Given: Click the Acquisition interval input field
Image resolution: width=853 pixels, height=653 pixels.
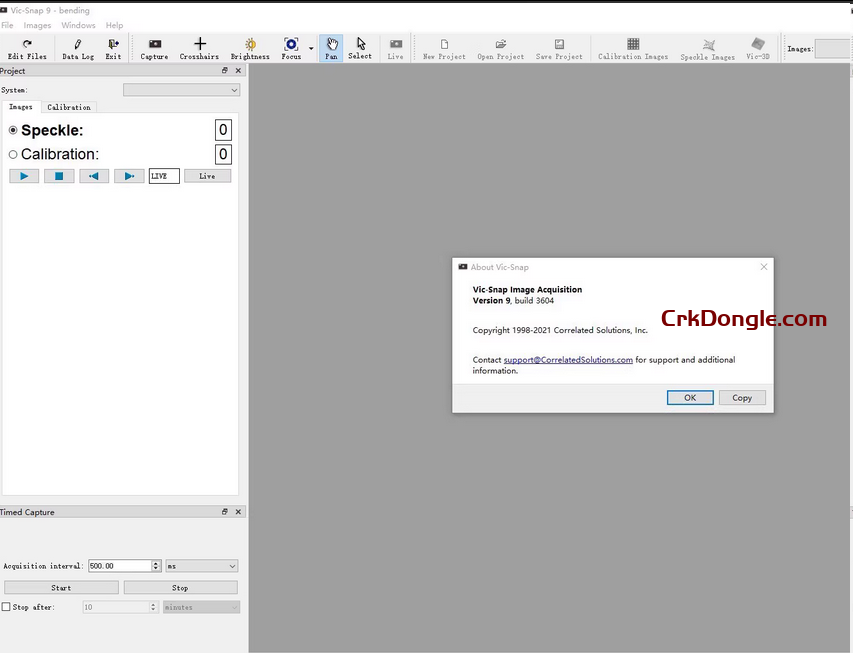Looking at the screenshot, I should pos(119,566).
